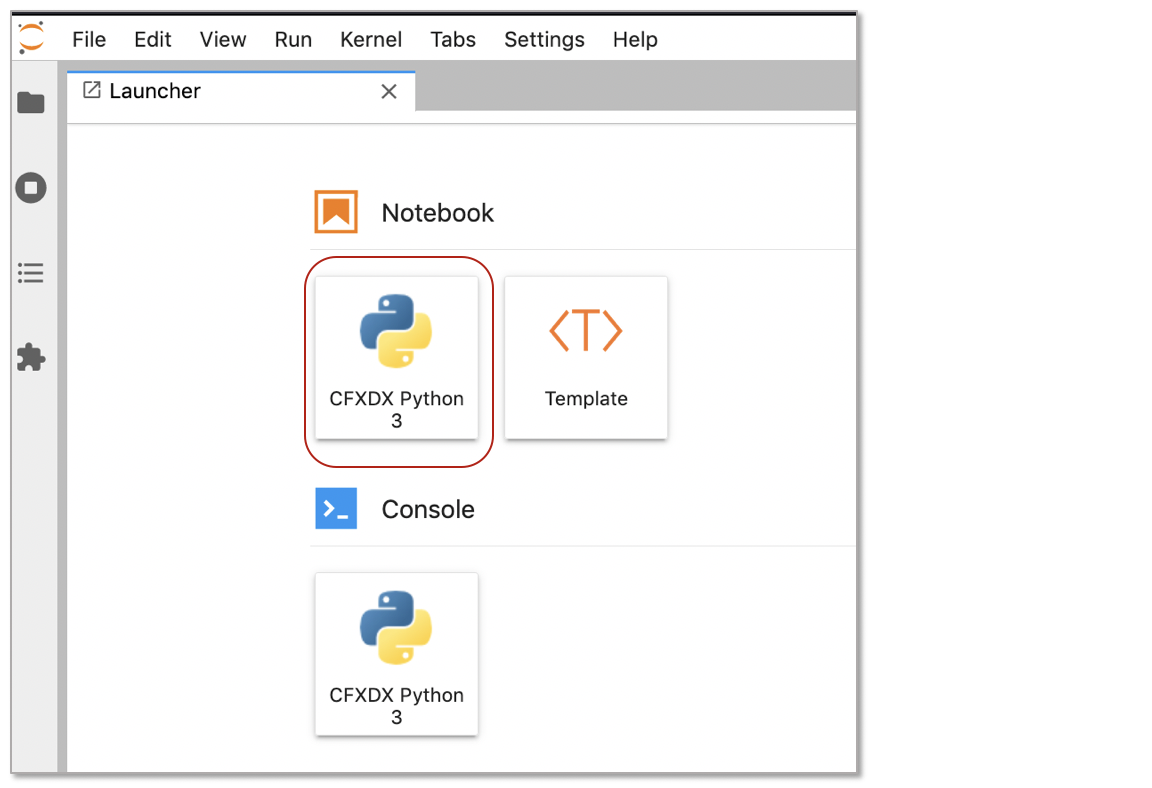Select the Launcher tab
This screenshot has height=788, width=1152.
tap(155, 91)
